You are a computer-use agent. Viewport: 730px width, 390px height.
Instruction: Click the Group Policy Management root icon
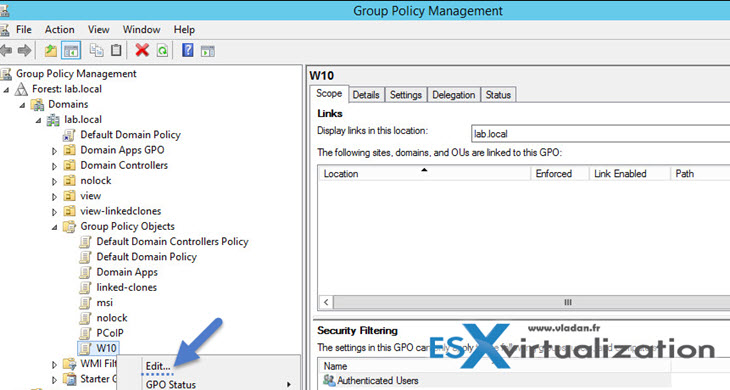point(6,74)
